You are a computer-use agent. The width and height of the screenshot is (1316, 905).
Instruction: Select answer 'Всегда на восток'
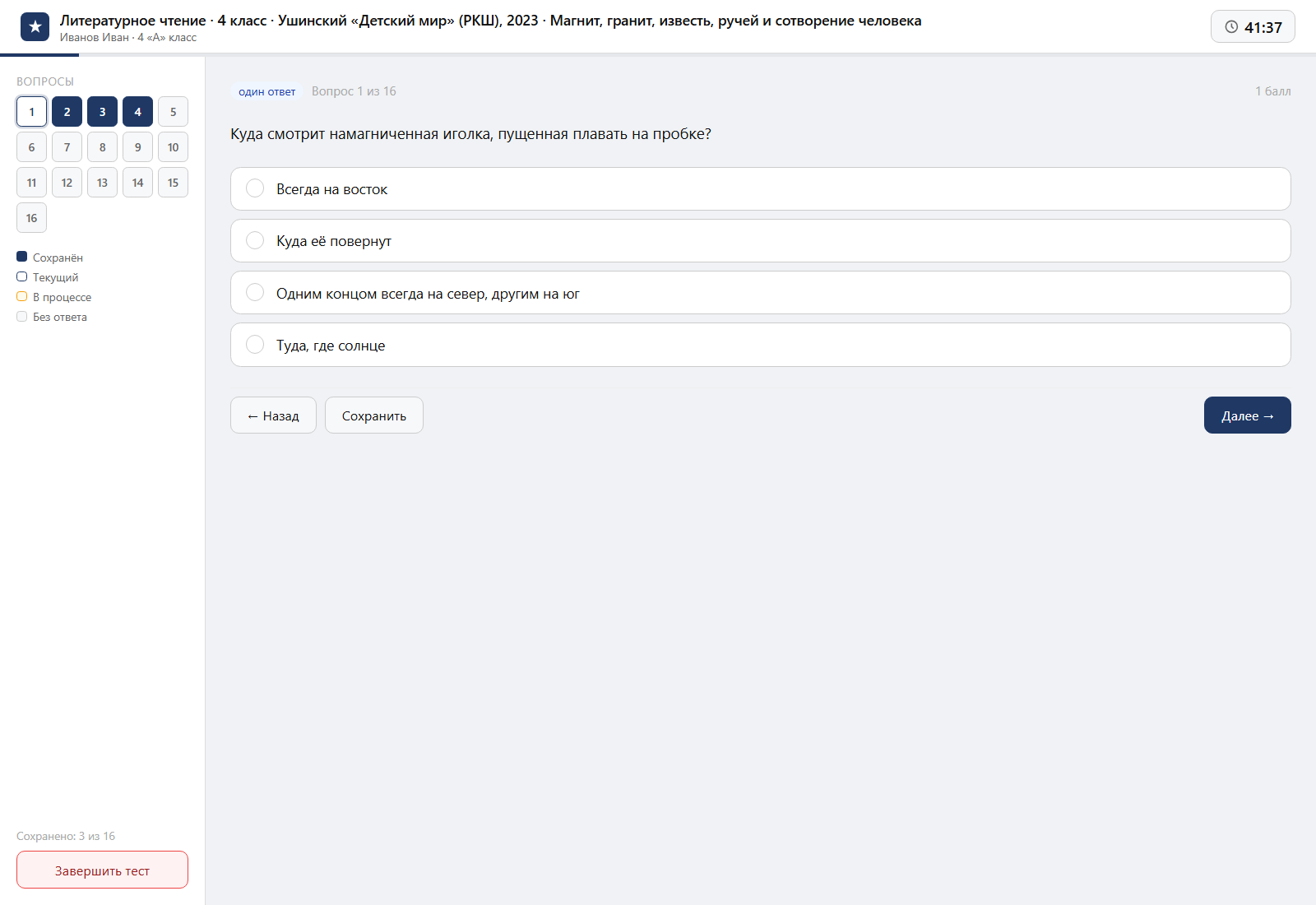coord(760,189)
